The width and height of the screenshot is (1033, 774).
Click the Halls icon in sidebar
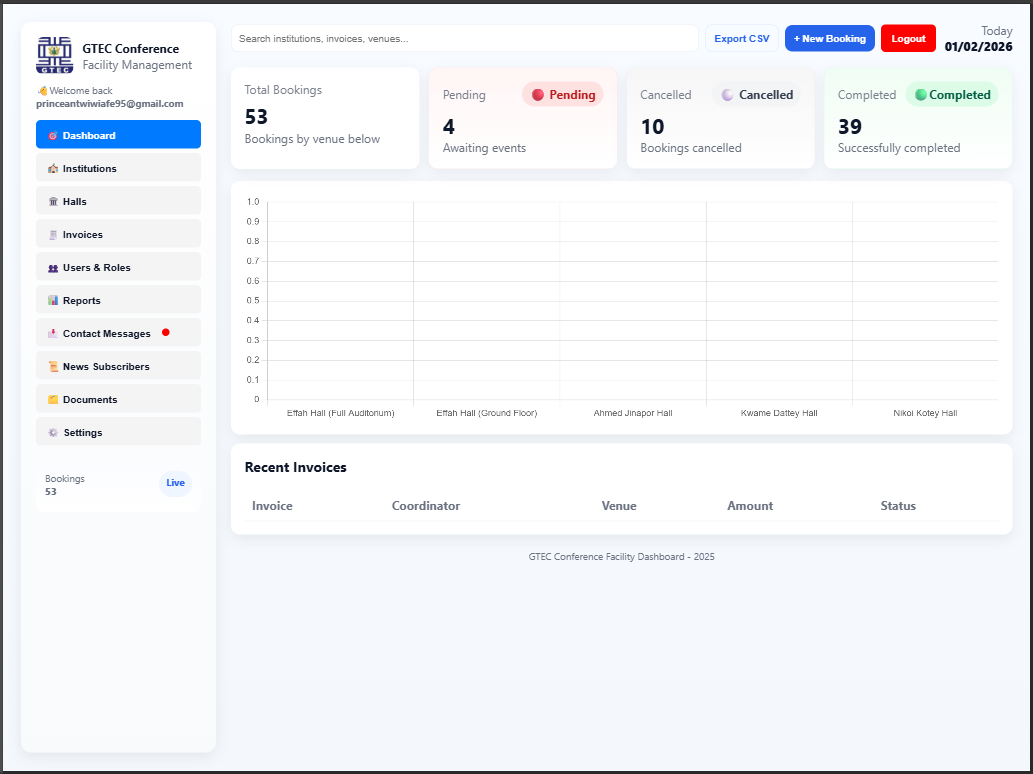53,202
